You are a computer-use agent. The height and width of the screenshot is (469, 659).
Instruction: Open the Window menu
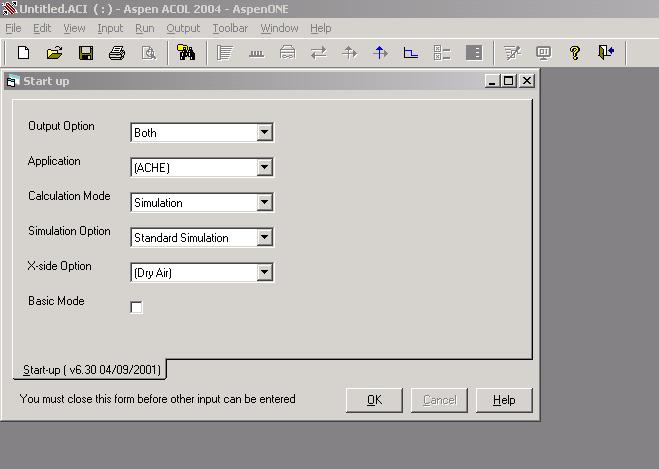(x=279, y=28)
